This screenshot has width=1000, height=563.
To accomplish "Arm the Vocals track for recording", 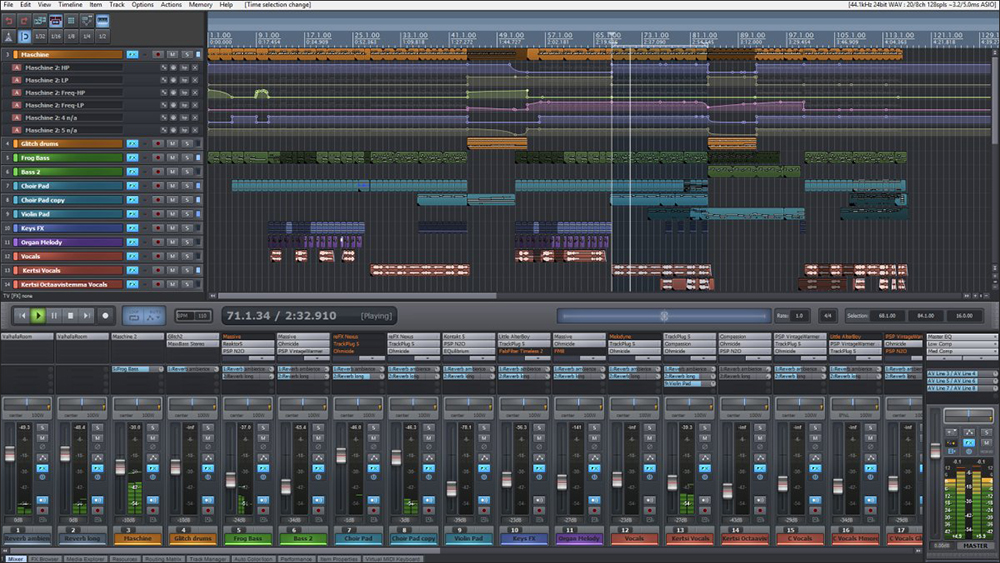I will (x=157, y=256).
